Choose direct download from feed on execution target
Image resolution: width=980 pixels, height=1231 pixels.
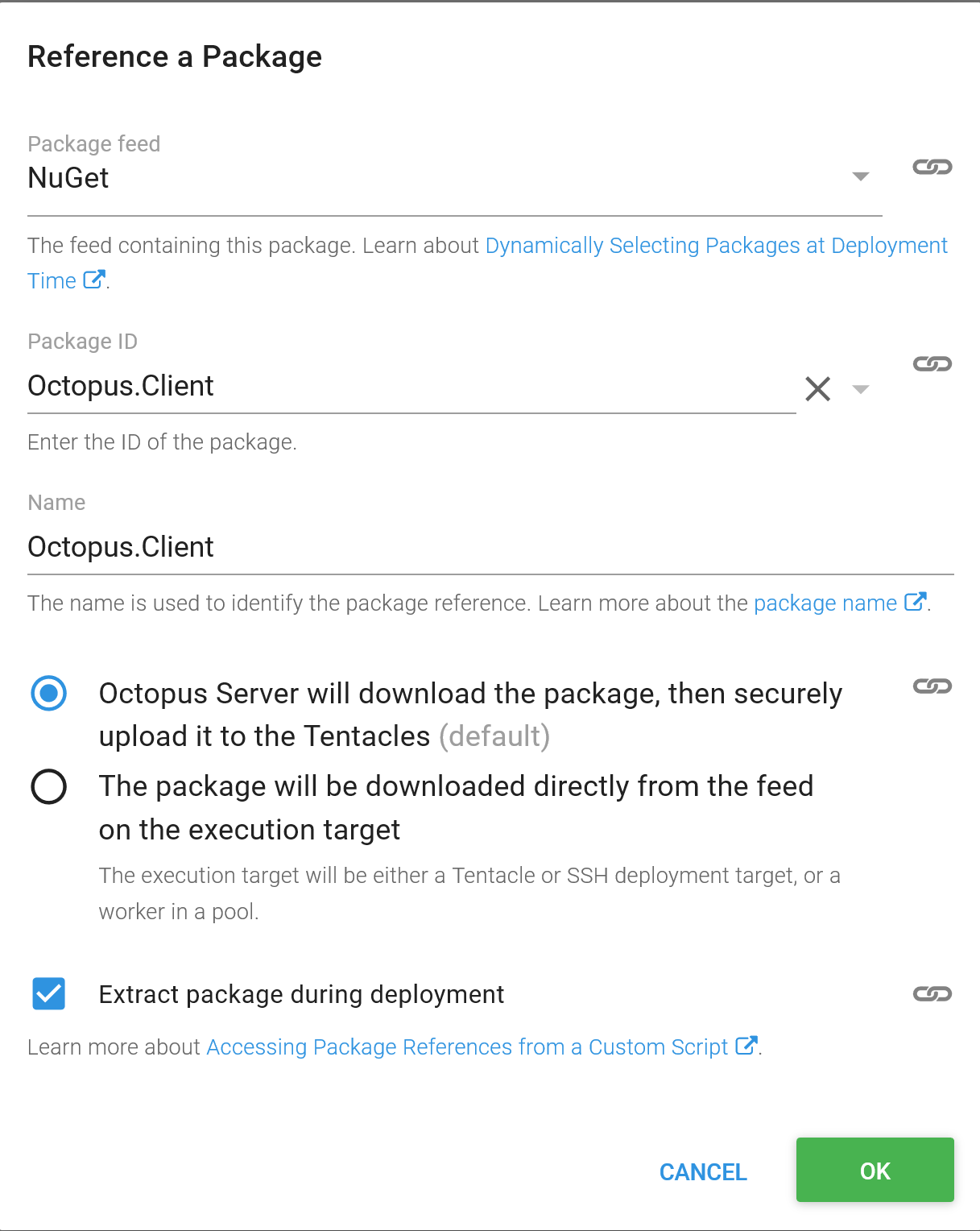tap(48, 787)
